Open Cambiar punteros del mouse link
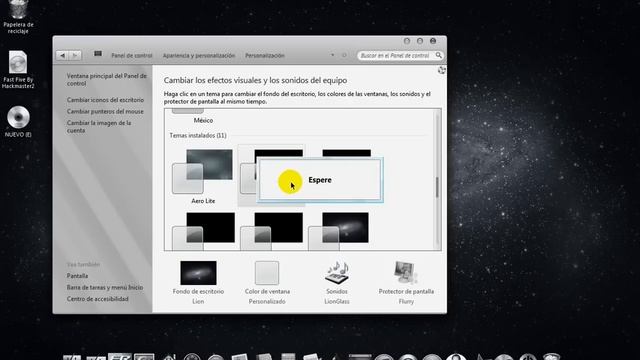 [105, 111]
